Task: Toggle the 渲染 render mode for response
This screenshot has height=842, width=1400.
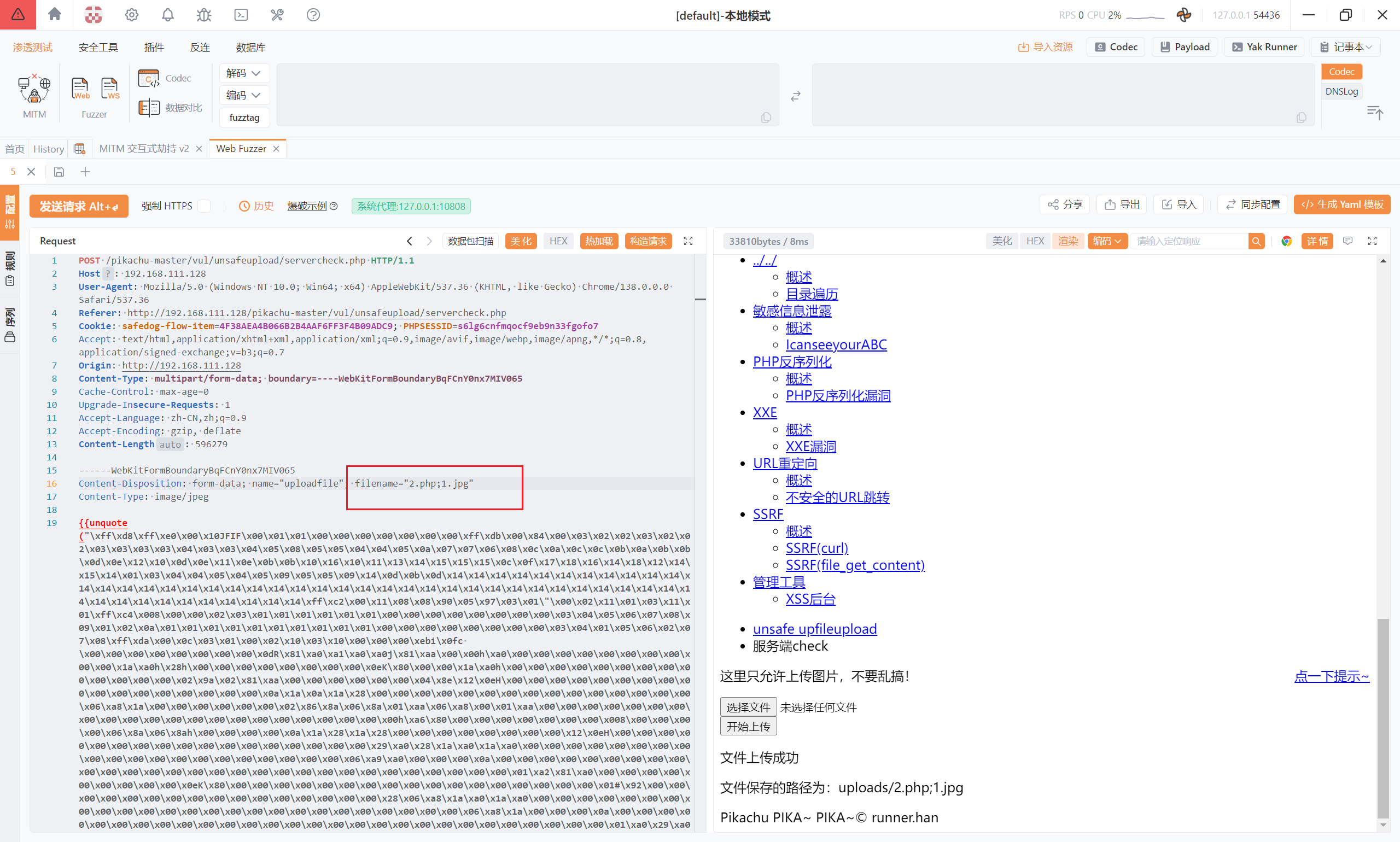Action: tap(1067, 241)
